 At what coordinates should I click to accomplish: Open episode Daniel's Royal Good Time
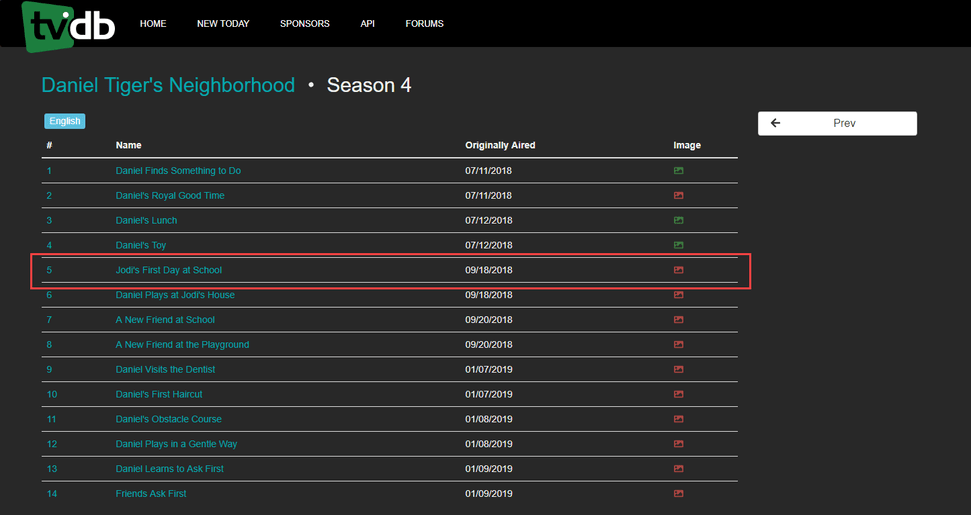(x=170, y=196)
